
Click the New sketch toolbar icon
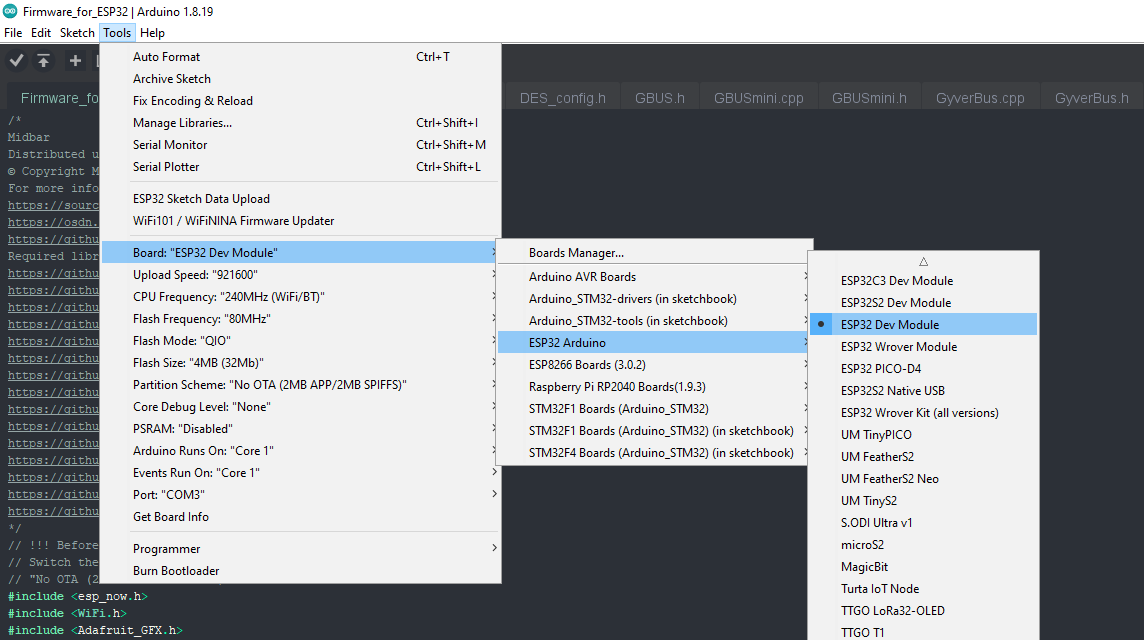tap(75, 61)
